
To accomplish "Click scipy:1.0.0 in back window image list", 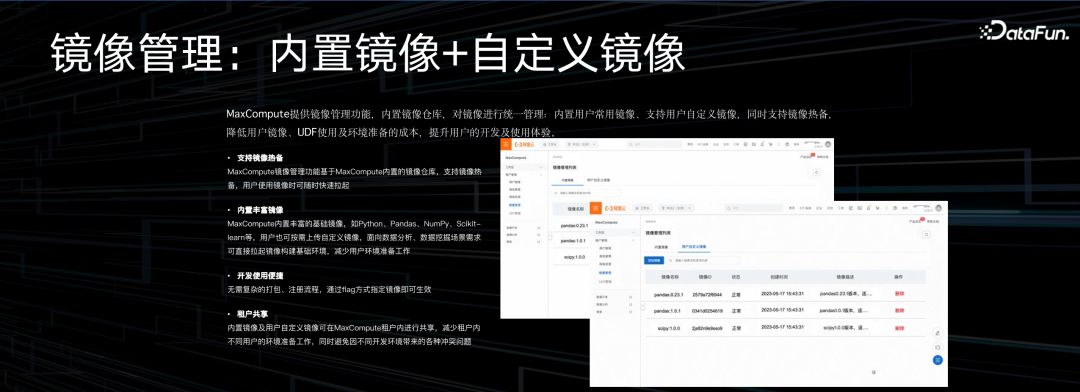I will point(574,257).
